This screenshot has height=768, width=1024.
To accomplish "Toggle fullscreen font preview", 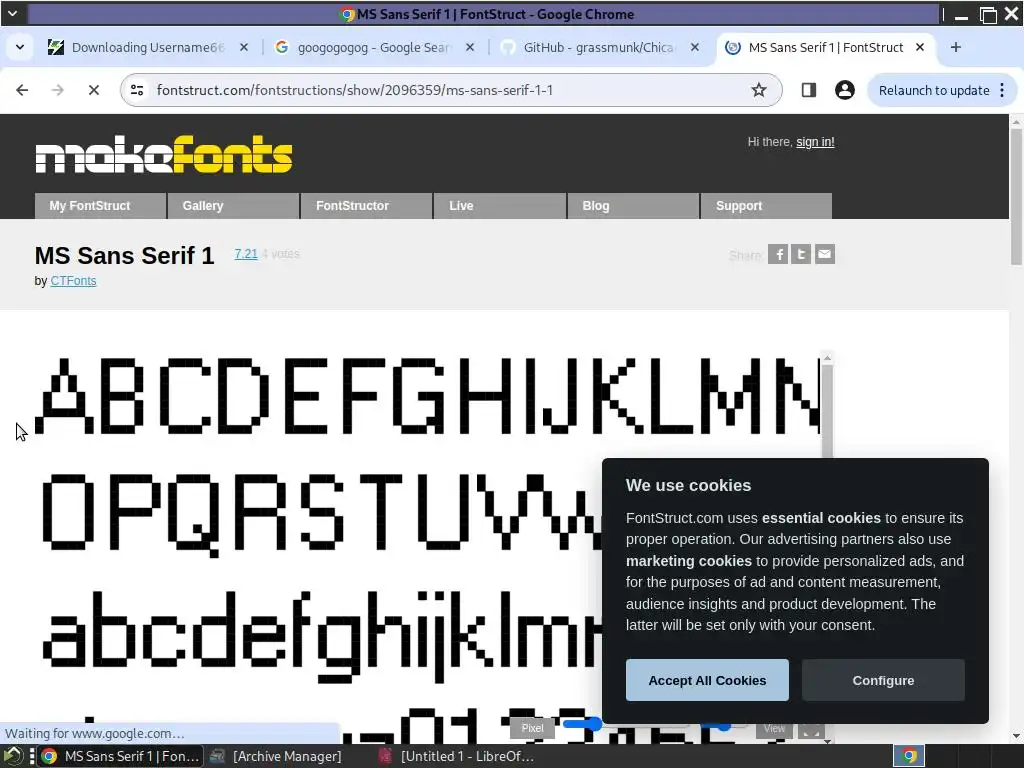I will pyautogui.click(x=811, y=731).
